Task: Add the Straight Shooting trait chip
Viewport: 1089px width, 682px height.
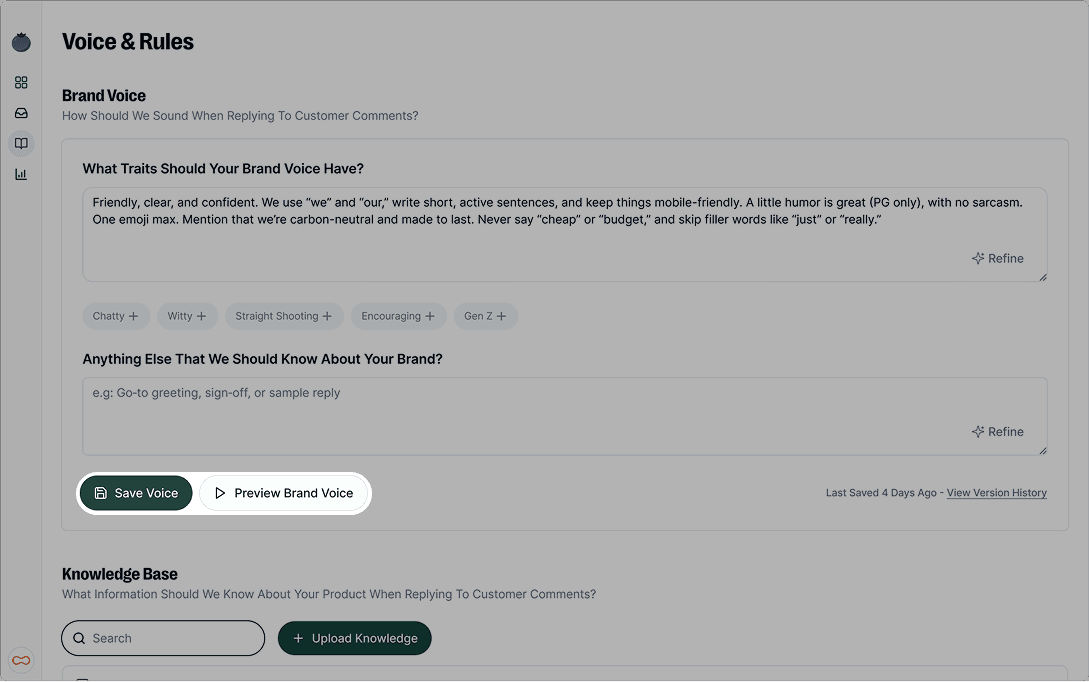Action: (x=284, y=316)
